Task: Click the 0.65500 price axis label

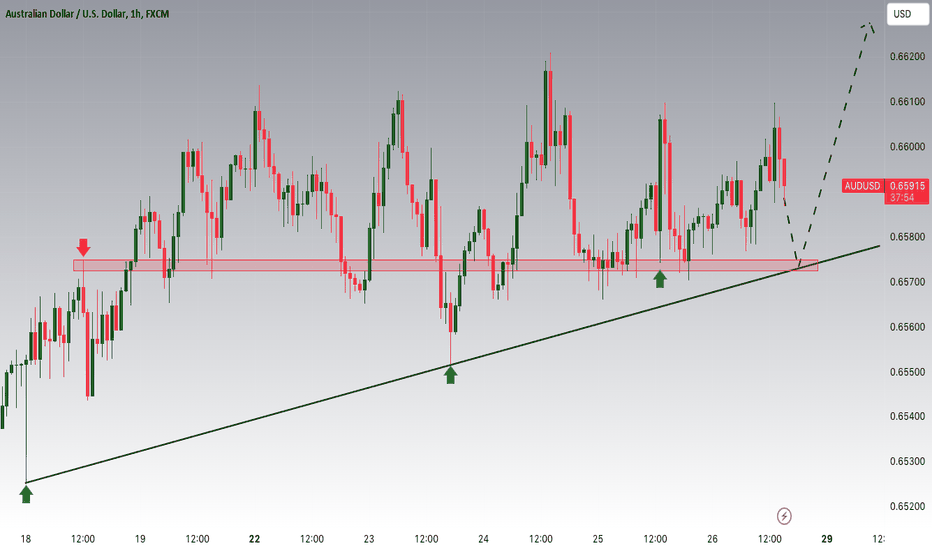Action: [x=907, y=372]
